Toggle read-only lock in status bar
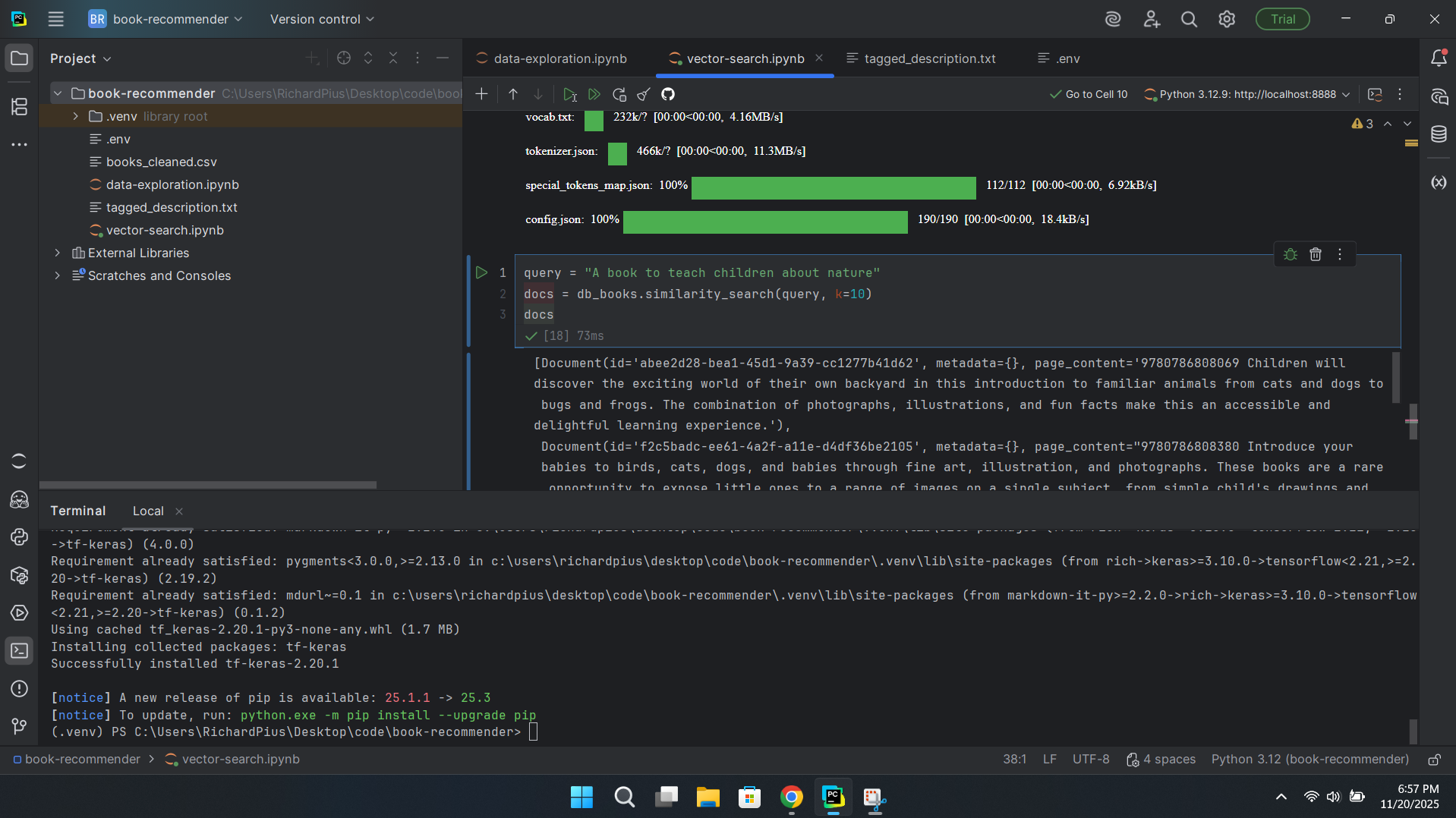Screen dimensions: 1456x818 pos(1434,760)
